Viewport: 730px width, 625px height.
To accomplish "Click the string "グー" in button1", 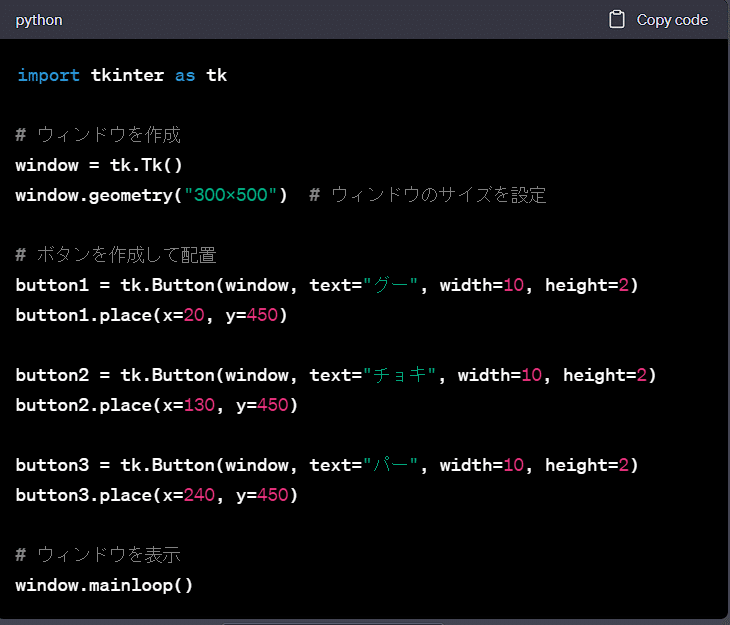I will tap(390, 285).
